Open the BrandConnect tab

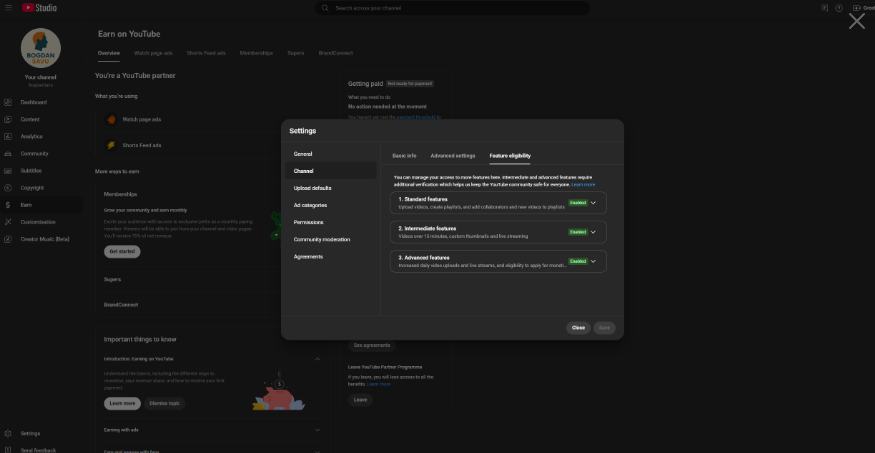coord(336,53)
